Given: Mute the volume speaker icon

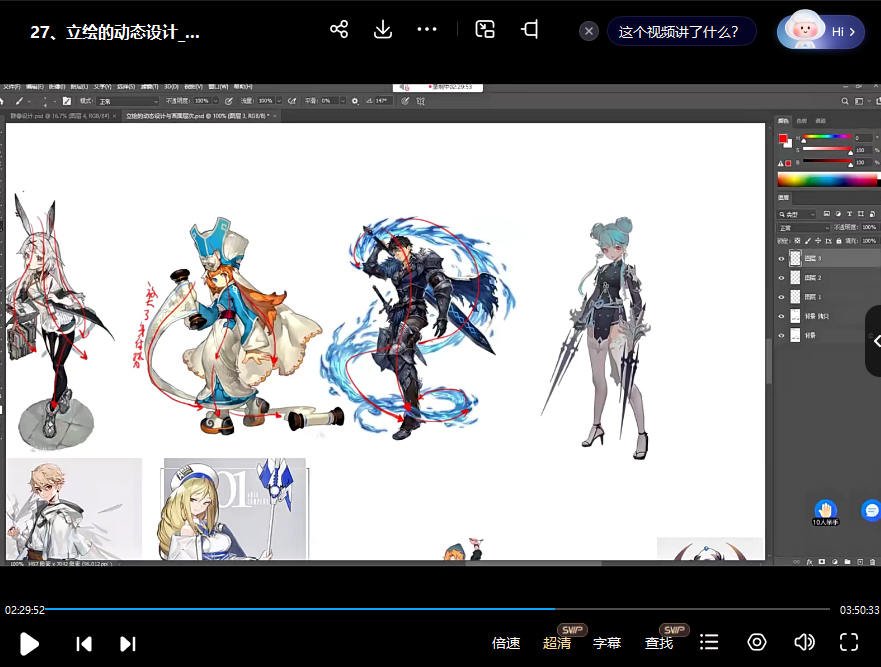Looking at the screenshot, I should 803,643.
